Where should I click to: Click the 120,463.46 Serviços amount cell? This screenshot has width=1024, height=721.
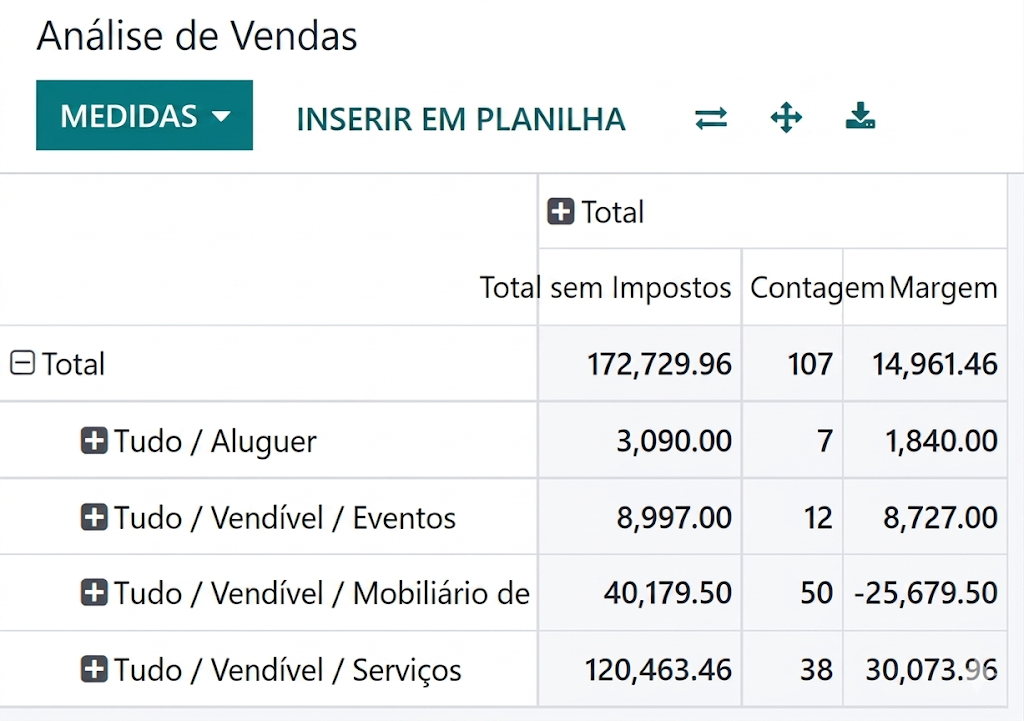658,669
